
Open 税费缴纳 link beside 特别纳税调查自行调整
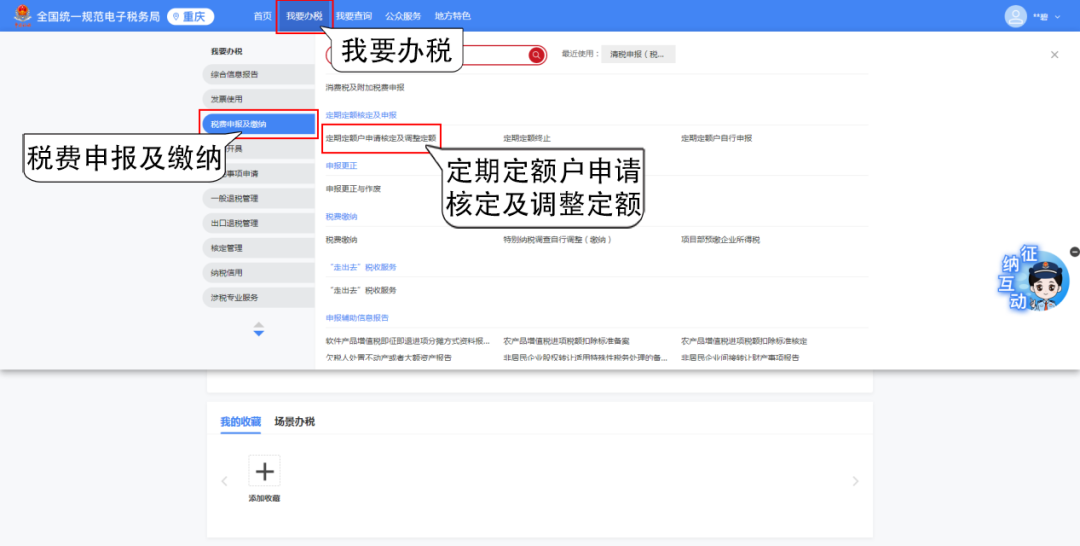pos(342,240)
